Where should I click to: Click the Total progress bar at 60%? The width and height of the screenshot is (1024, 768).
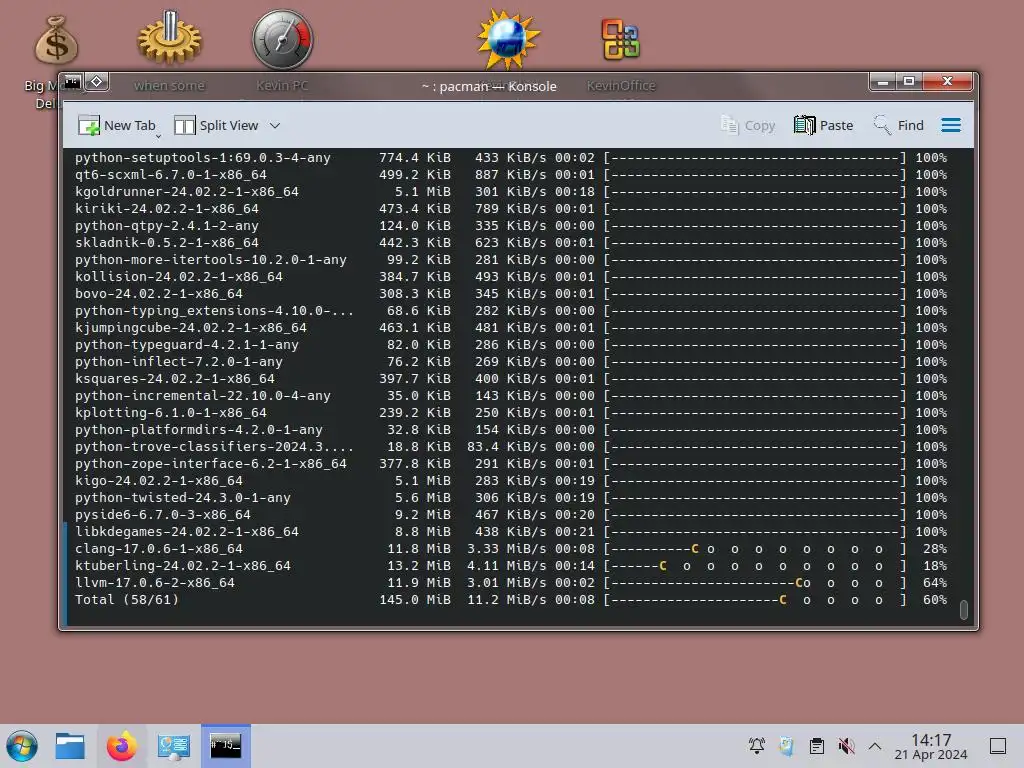tap(755, 600)
